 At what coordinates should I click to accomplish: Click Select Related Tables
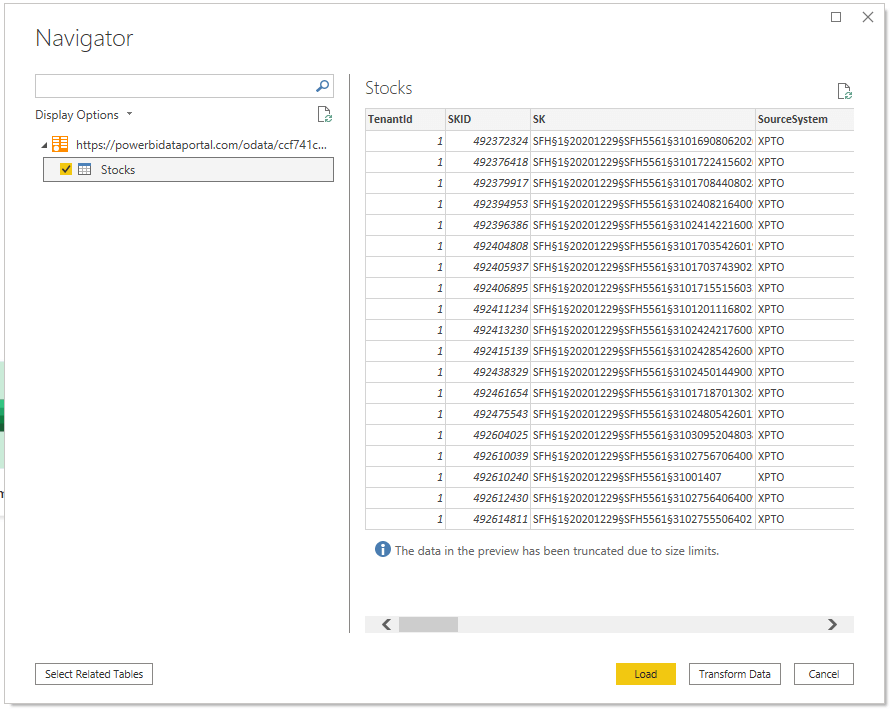coord(93,674)
